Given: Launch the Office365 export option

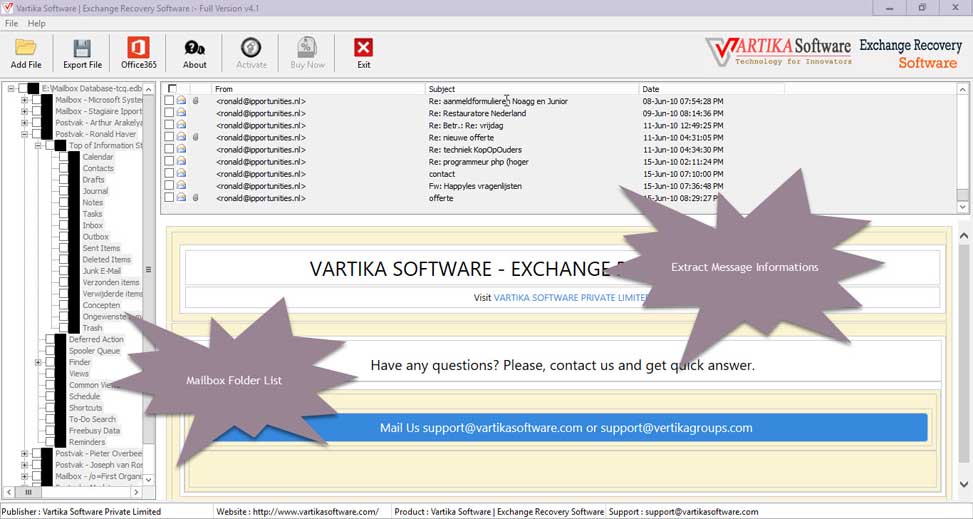Looking at the screenshot, I should pos(138,53).
